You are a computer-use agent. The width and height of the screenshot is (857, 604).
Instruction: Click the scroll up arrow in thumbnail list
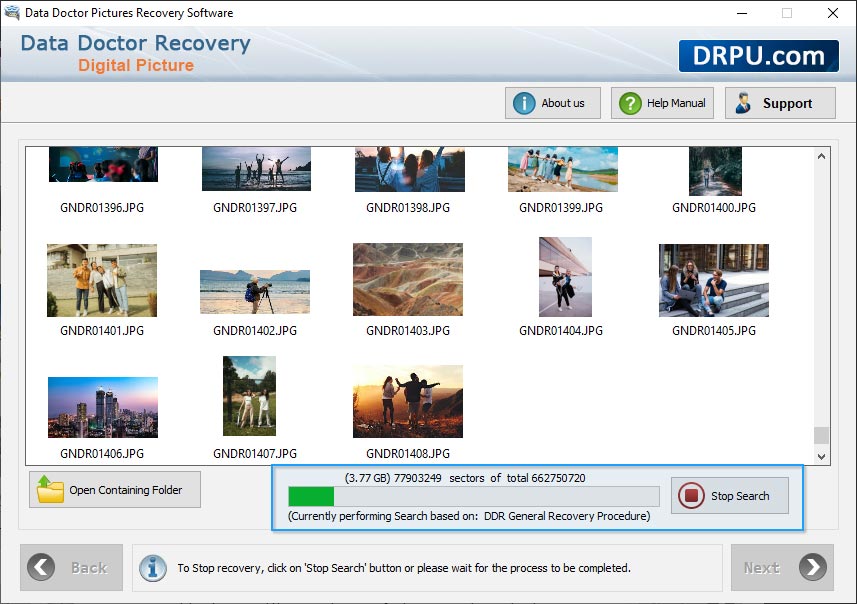[x=821, y=156]
